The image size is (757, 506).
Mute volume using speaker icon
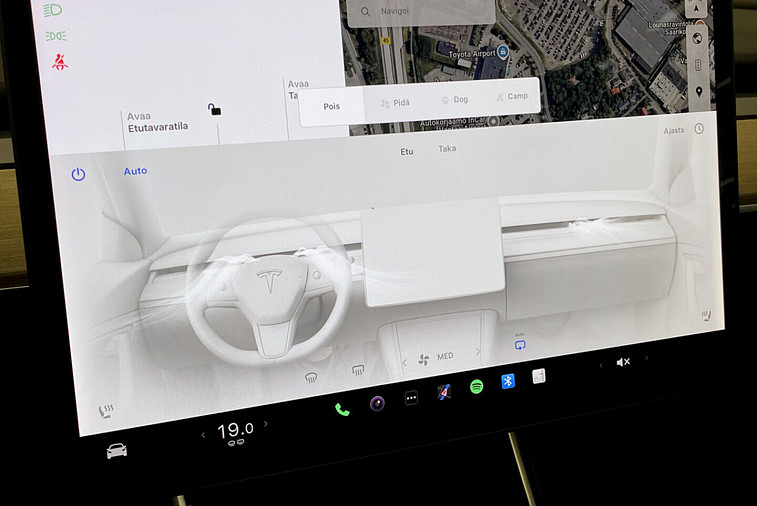point(623,362)
